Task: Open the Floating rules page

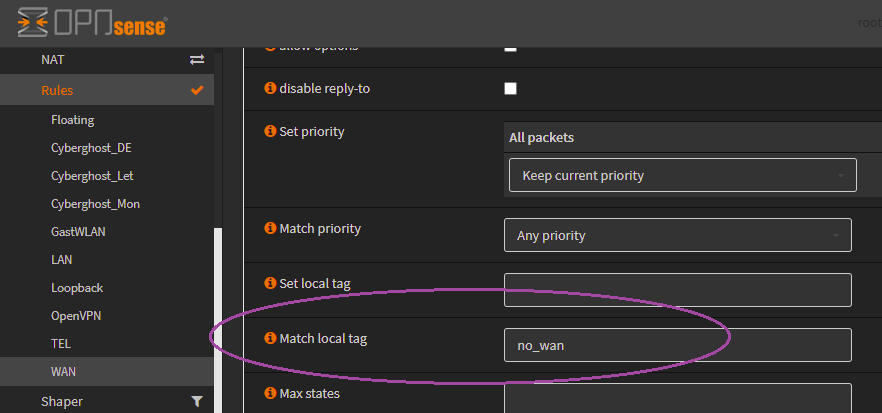Action: point(73,120)
